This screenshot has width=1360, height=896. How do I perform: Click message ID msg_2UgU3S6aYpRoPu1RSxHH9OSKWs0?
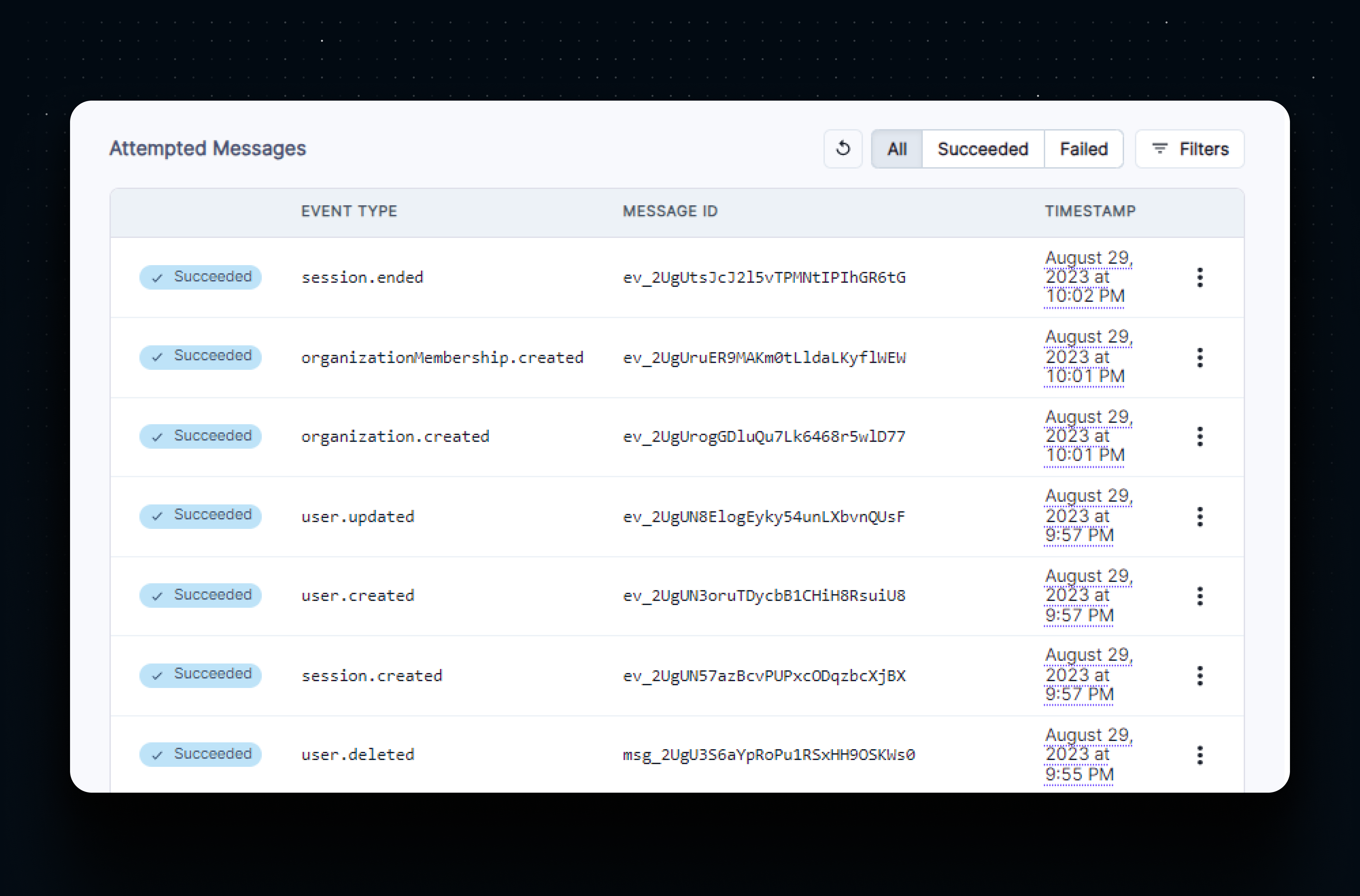click(x=769, y=755)
